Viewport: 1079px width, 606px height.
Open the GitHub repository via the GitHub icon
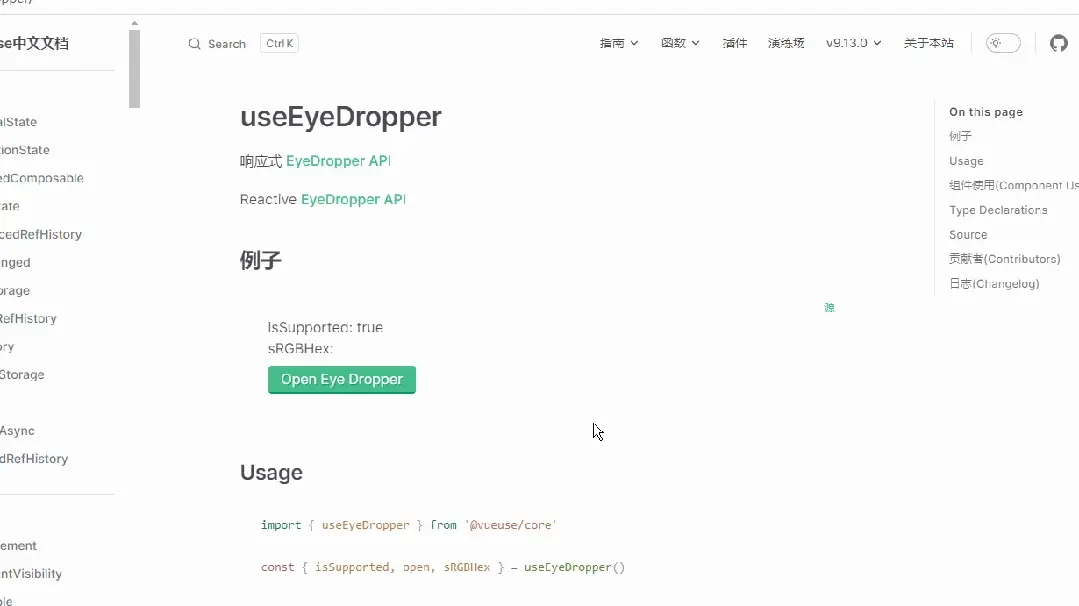pos(1058,43)
